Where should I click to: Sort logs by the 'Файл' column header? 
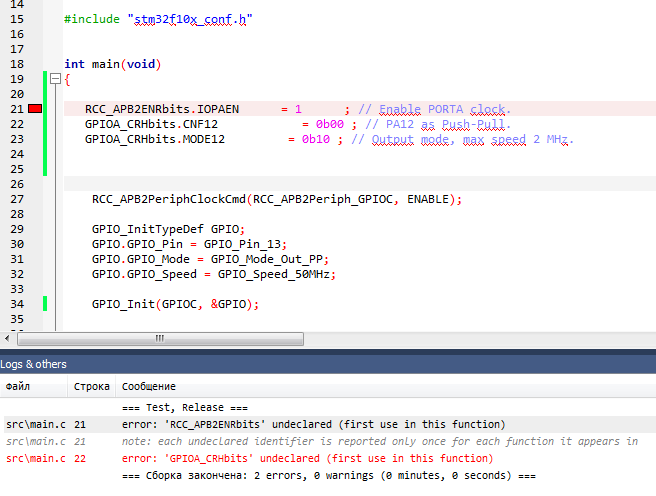(x=18, y=386)
